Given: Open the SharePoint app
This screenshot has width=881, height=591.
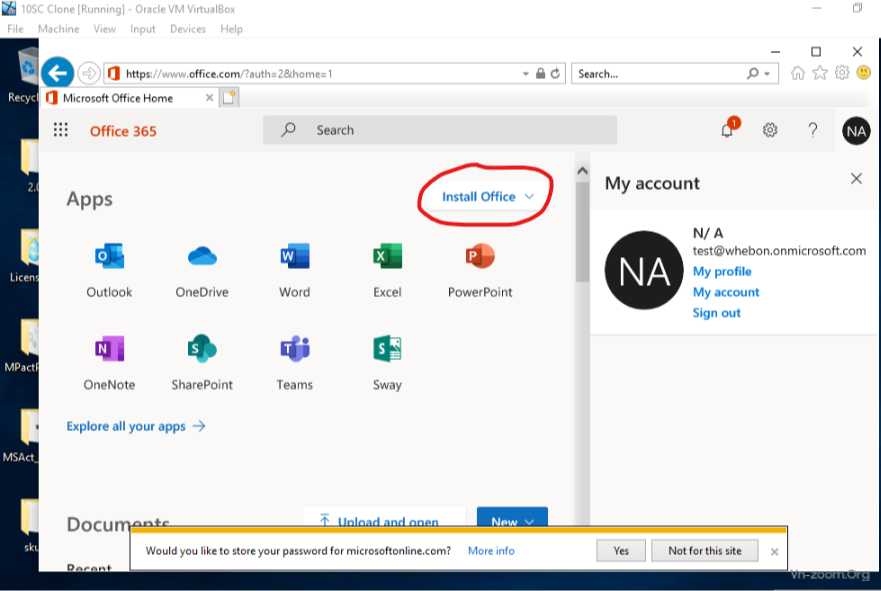Looking at the screenshot, I should tap(202, 350).
